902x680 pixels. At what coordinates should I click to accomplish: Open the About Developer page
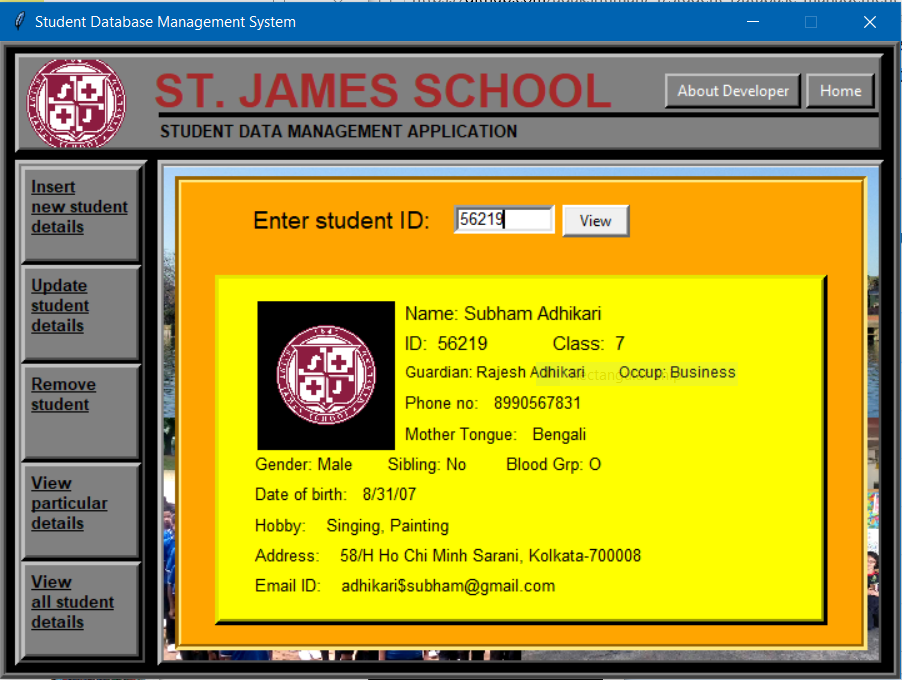coord(732,91)
